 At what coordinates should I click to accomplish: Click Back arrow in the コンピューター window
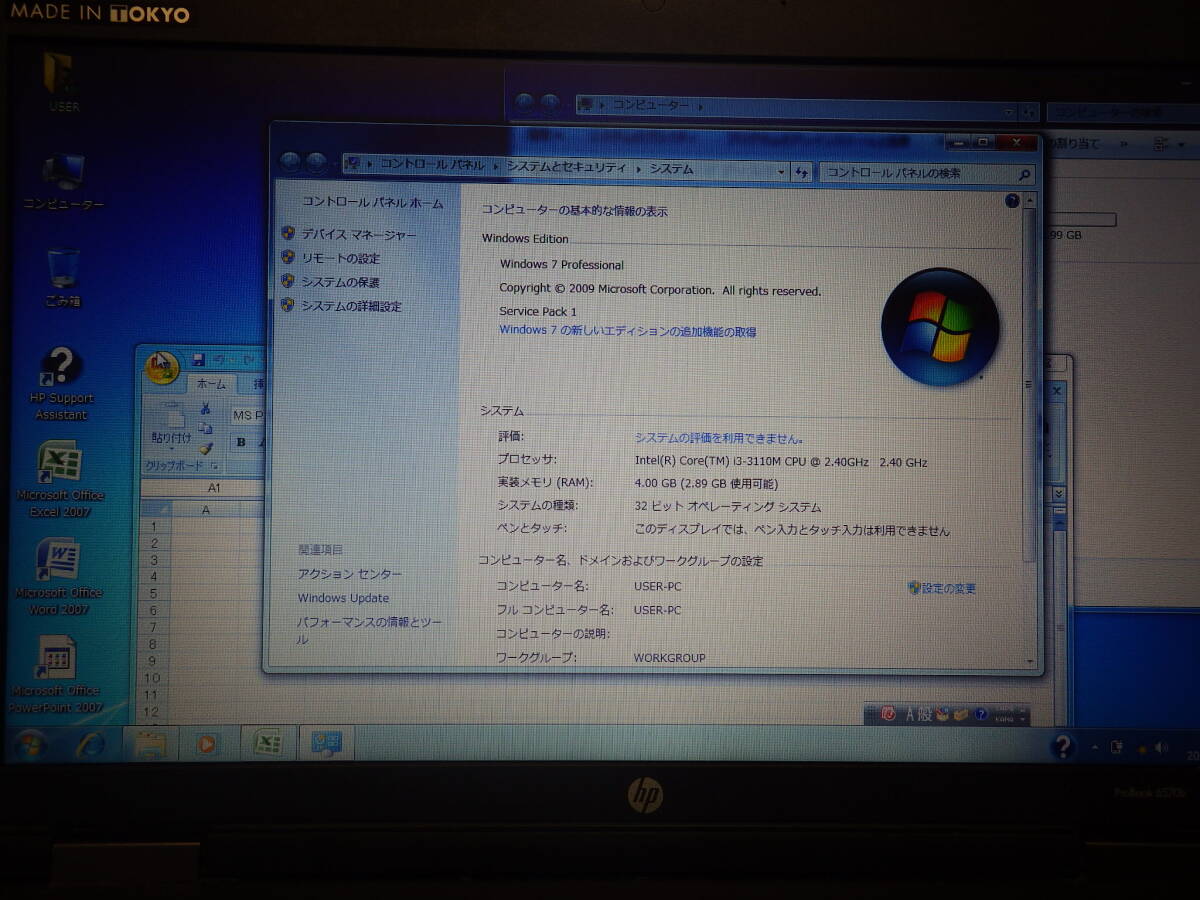point(524,102)
